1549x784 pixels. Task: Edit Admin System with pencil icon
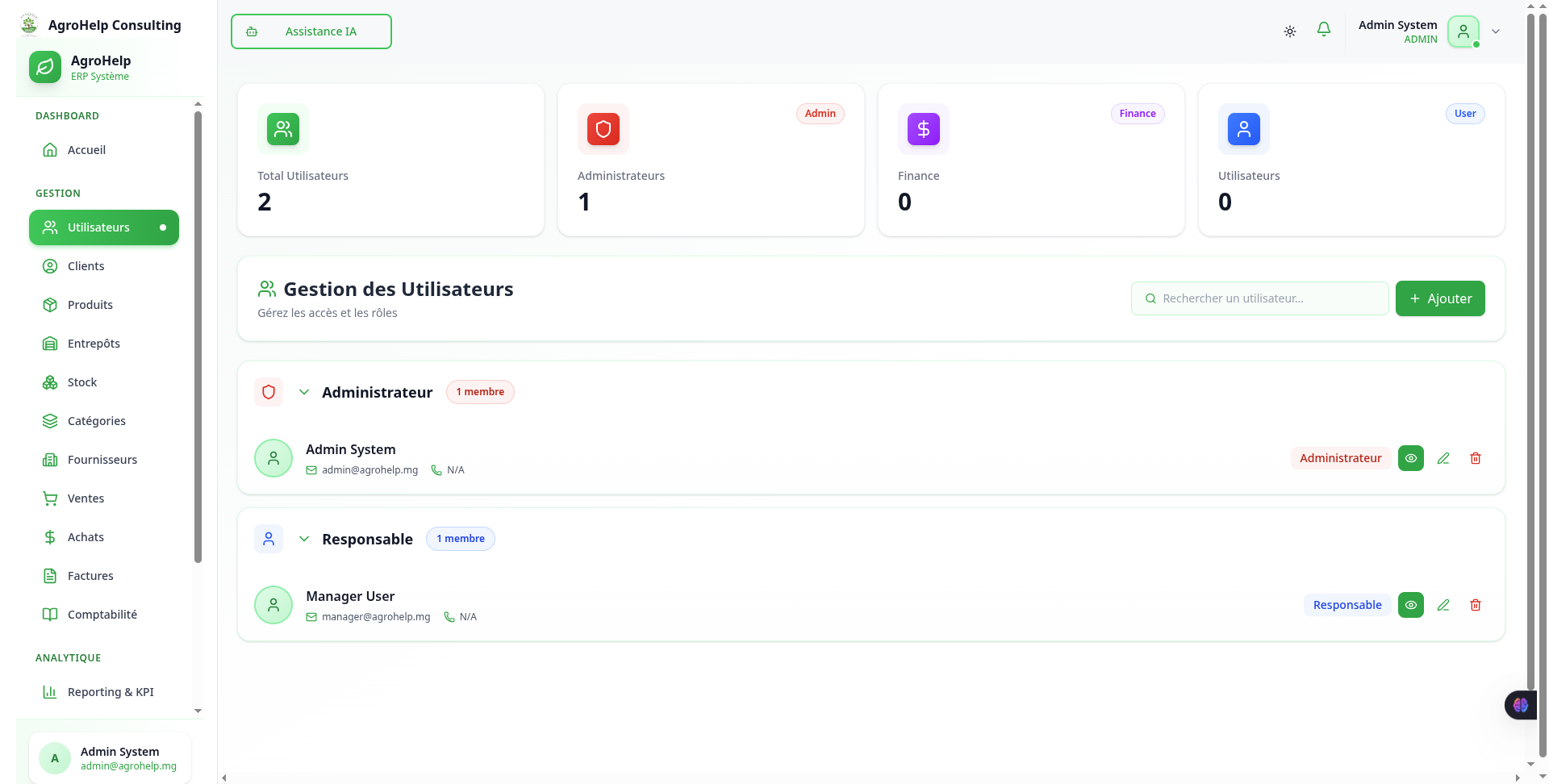coord(1443,458)
